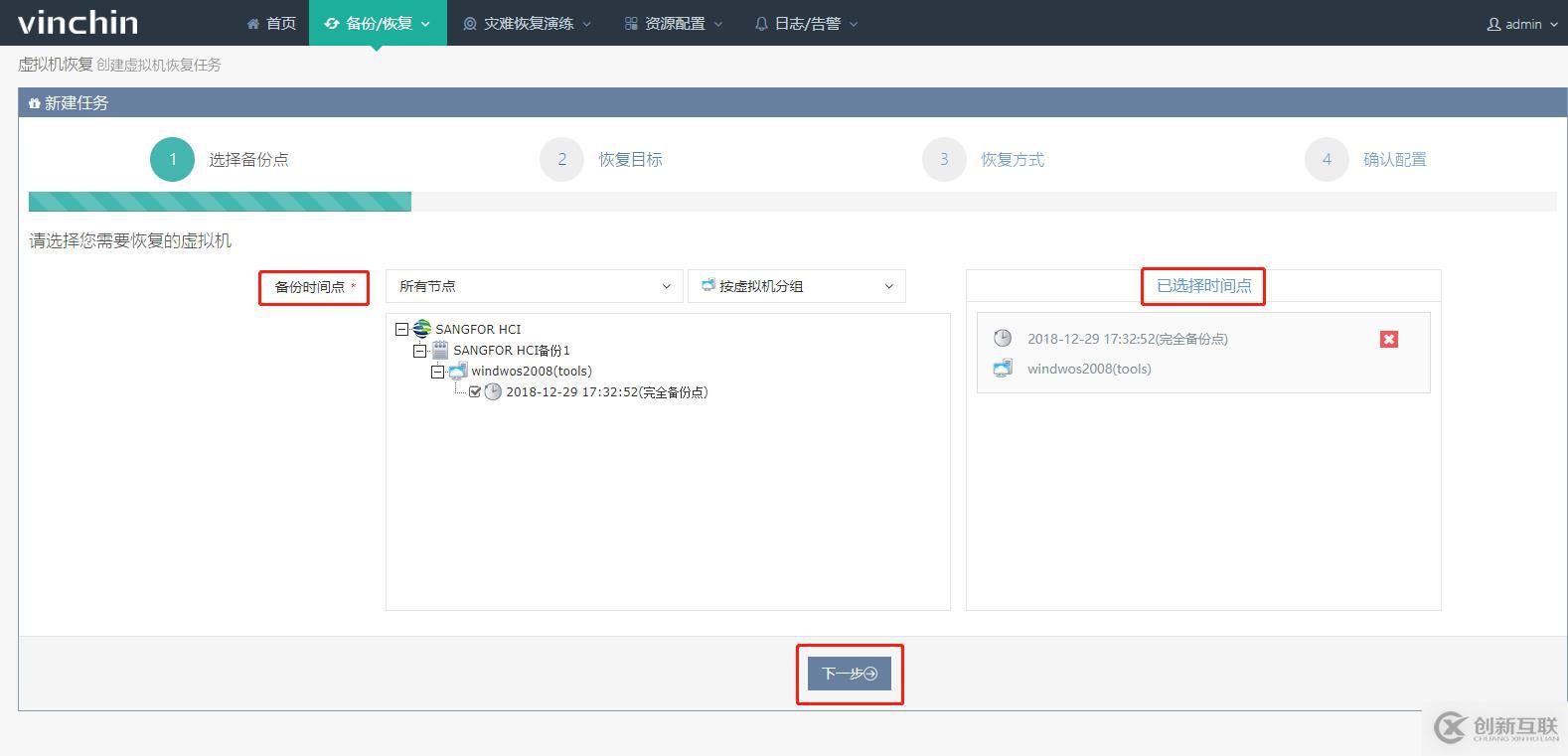Select step 2 circle 恢复目标
This screenshot has height=756, width=1568.
[x=561, y=159]
